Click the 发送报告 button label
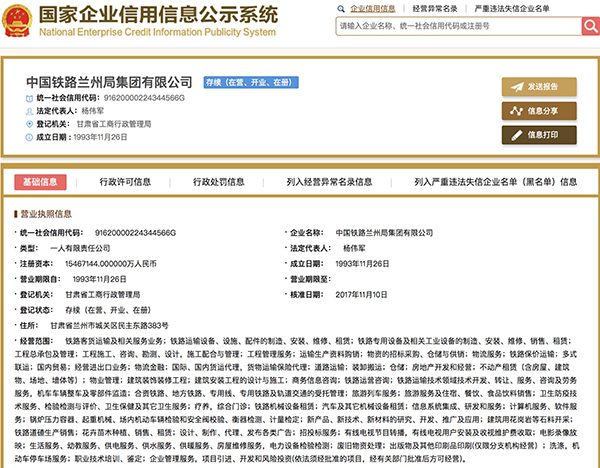 543,87
